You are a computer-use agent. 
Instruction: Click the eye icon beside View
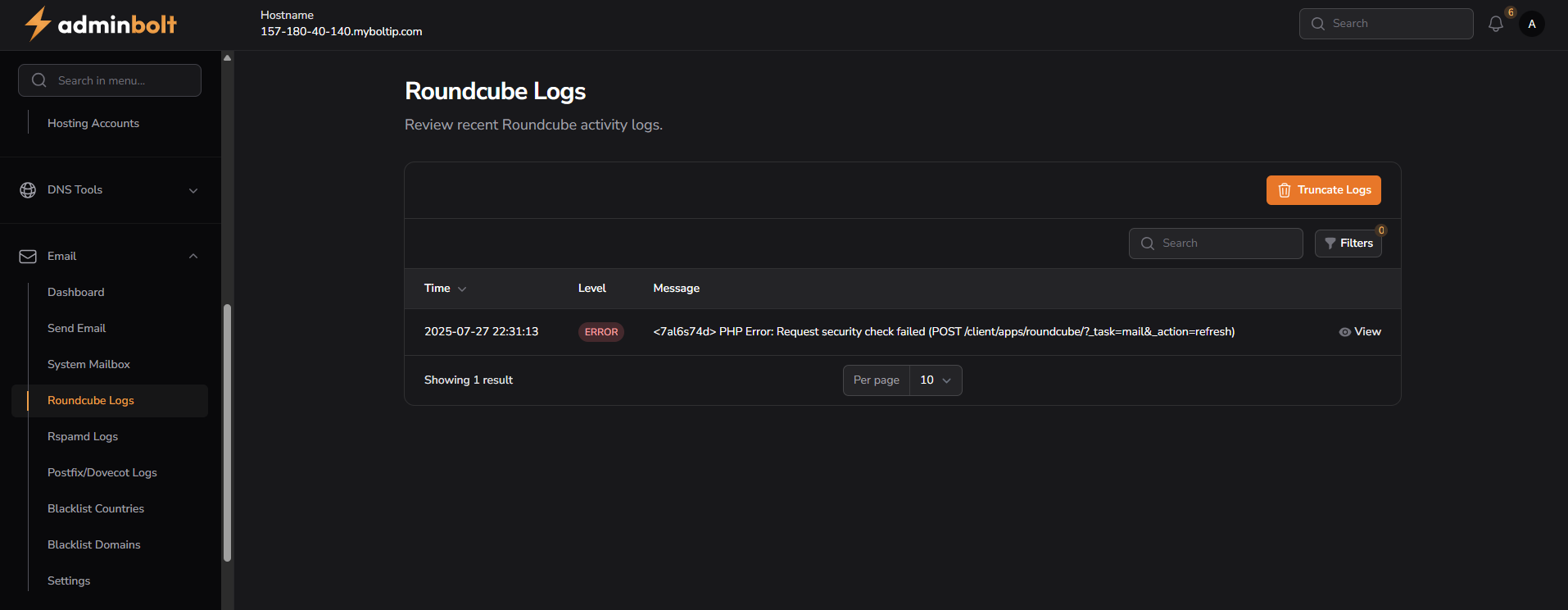pyautogui.click(x=1345, y=332)
